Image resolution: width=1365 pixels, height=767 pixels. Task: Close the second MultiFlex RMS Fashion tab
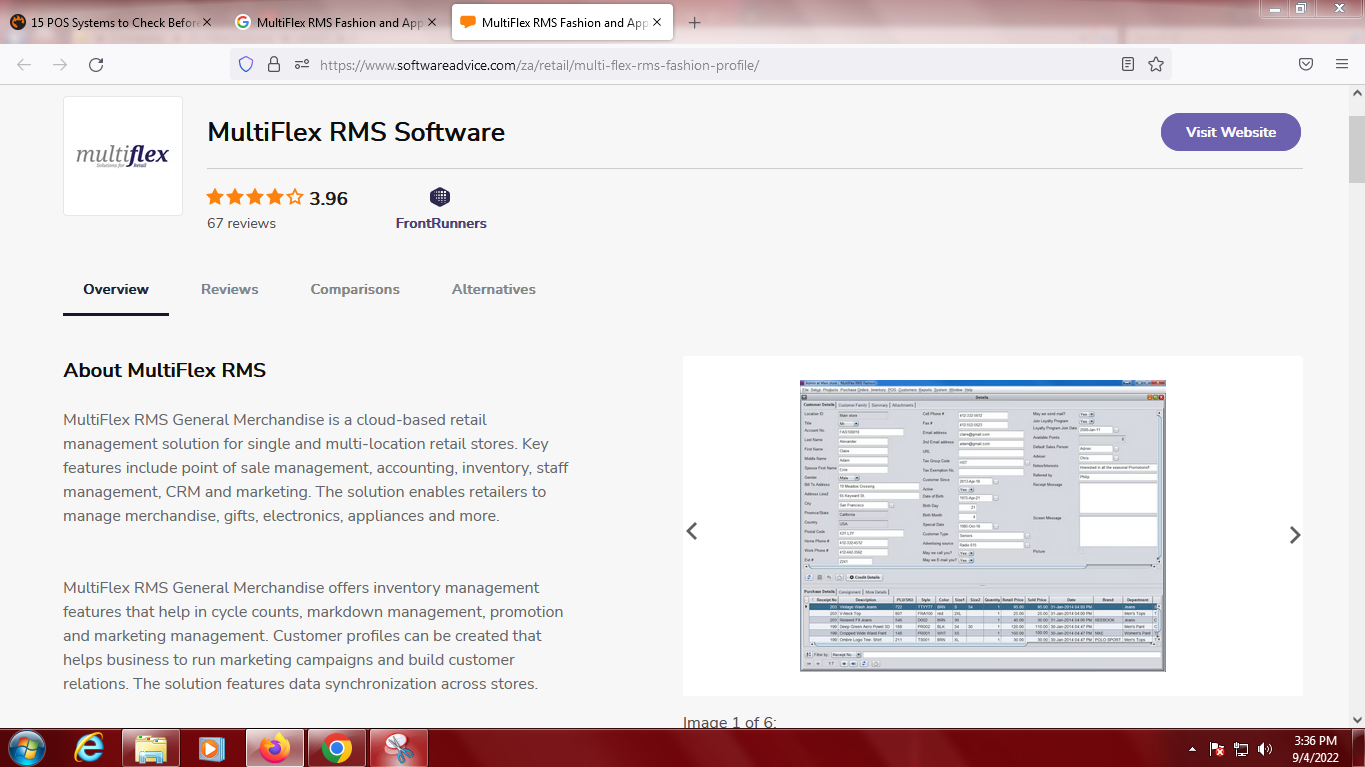click(432, 22)
